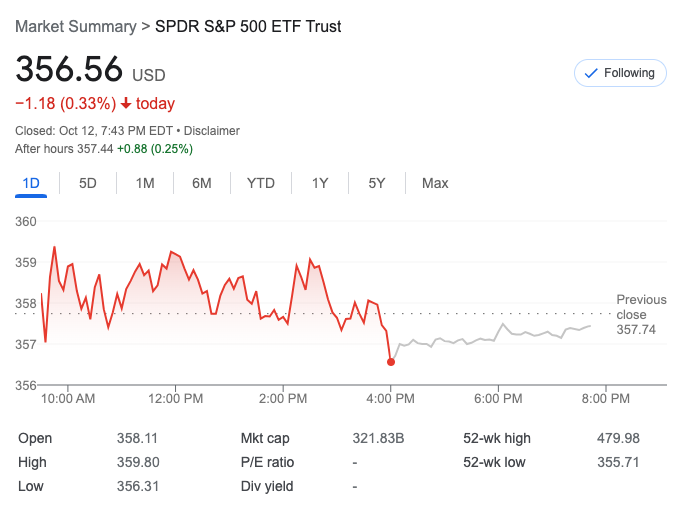Screen dimensions: 682x506
Task: Click the red down arrow icon
Action: coord(126,103)
